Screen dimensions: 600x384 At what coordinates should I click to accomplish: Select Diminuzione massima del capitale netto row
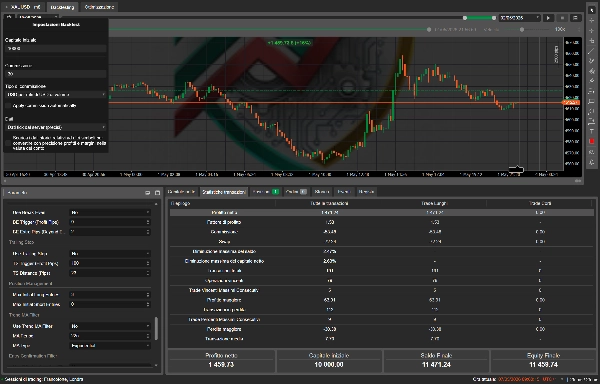382,261
